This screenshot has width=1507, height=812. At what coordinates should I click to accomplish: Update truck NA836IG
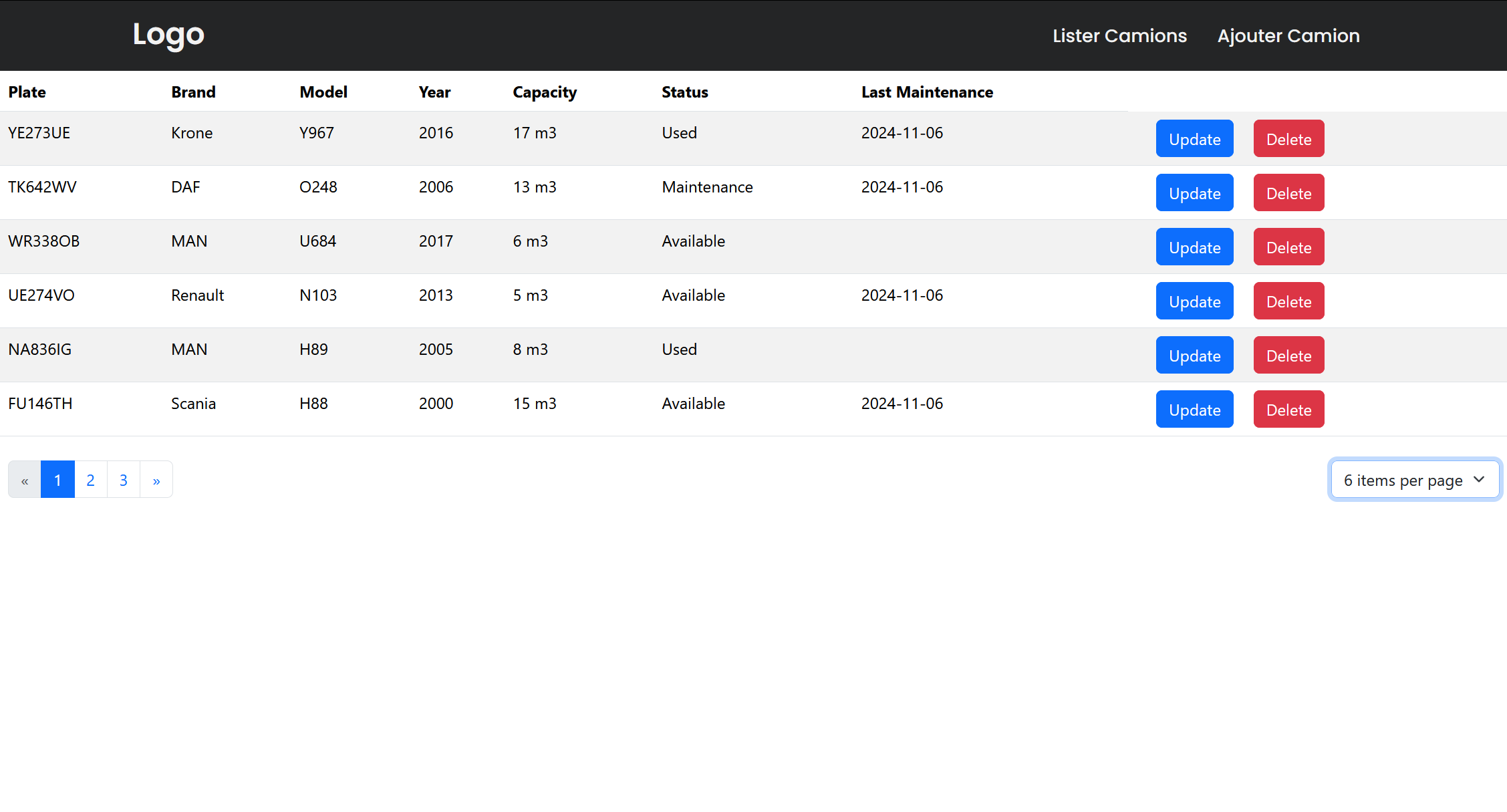(x=1194, y=356)
